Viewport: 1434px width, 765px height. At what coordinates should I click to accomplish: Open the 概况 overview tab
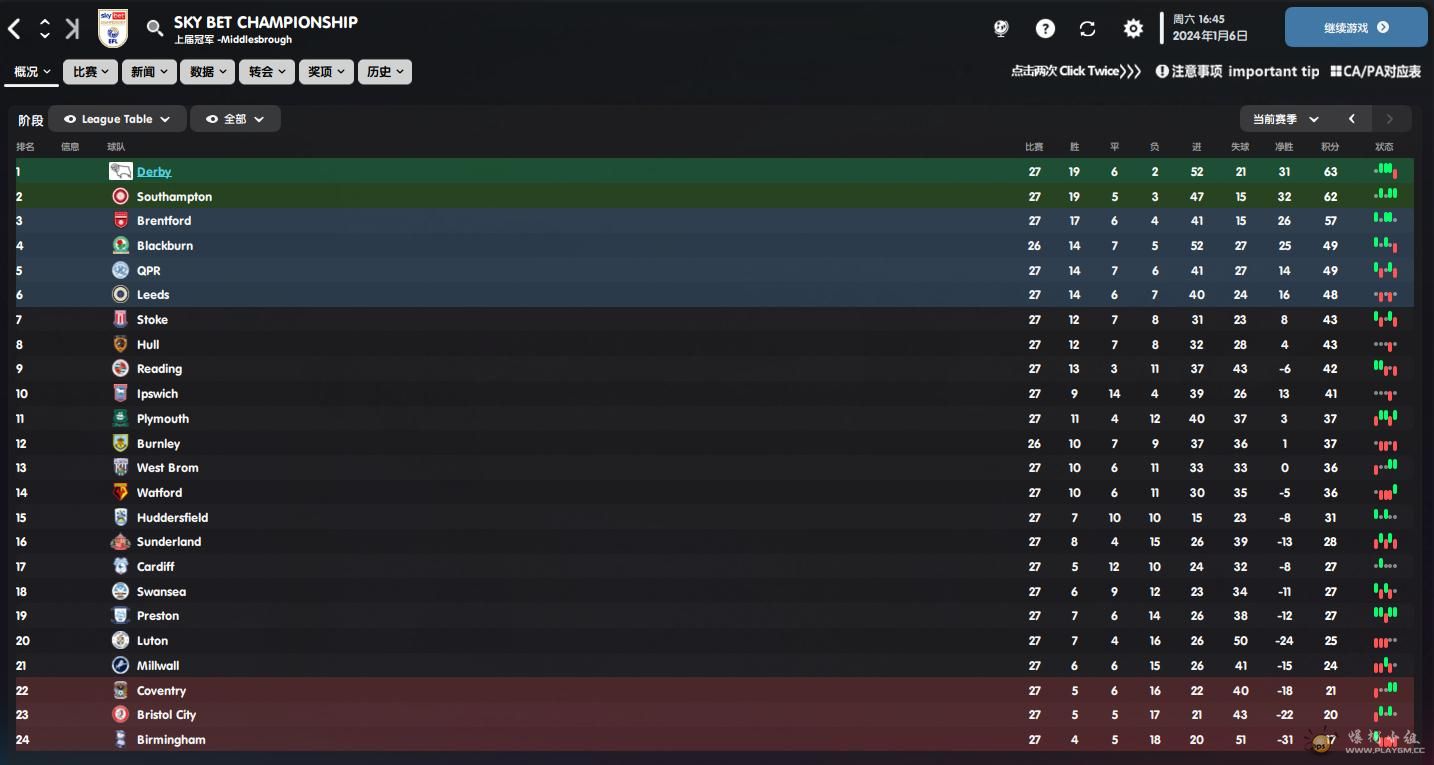[33, 72]
